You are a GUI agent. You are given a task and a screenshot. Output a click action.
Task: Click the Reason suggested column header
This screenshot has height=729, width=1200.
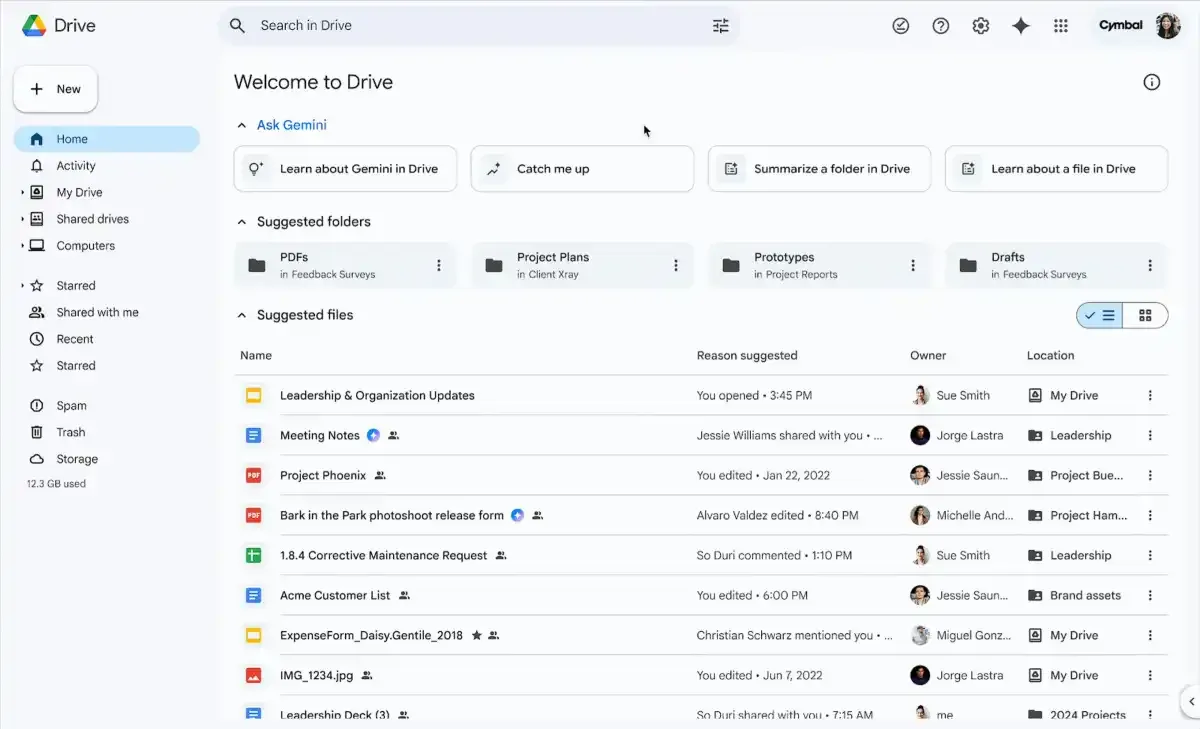point(747,355)
